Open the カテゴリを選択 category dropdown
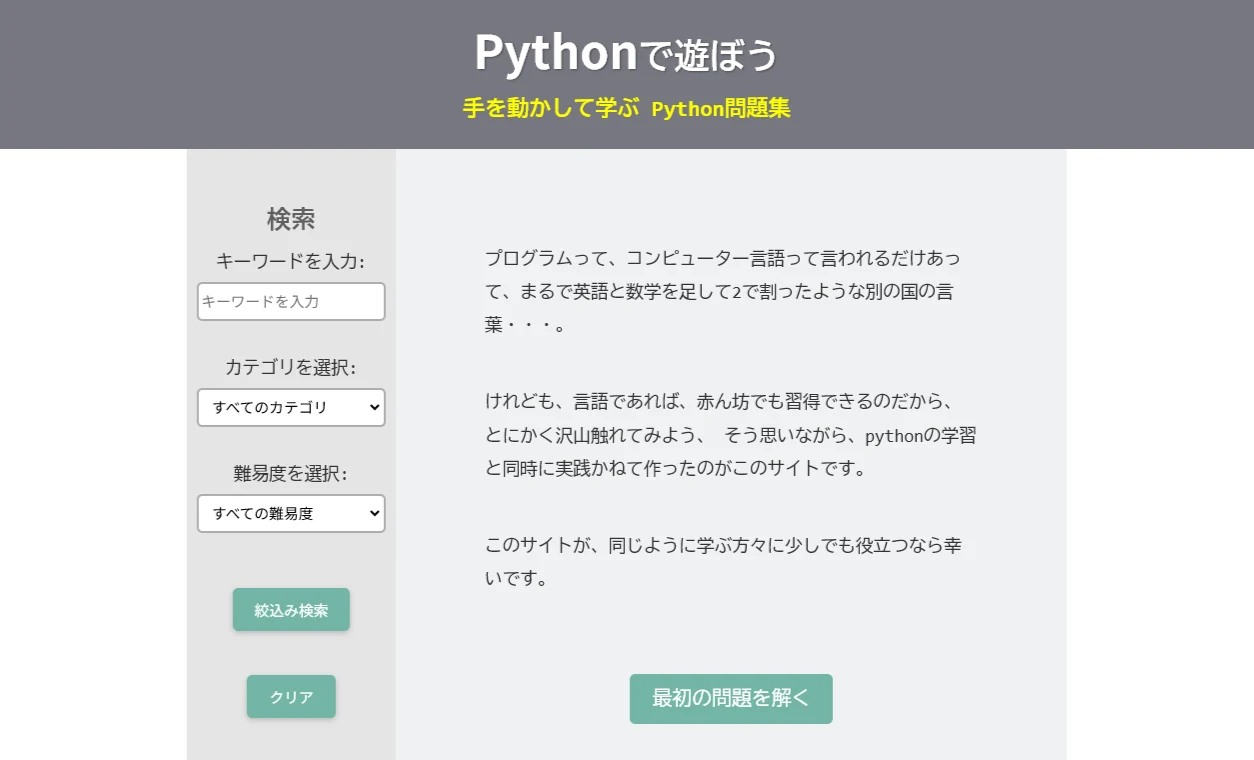The width and height of the screenshot is (1254, 760). [x=291, y=407]
